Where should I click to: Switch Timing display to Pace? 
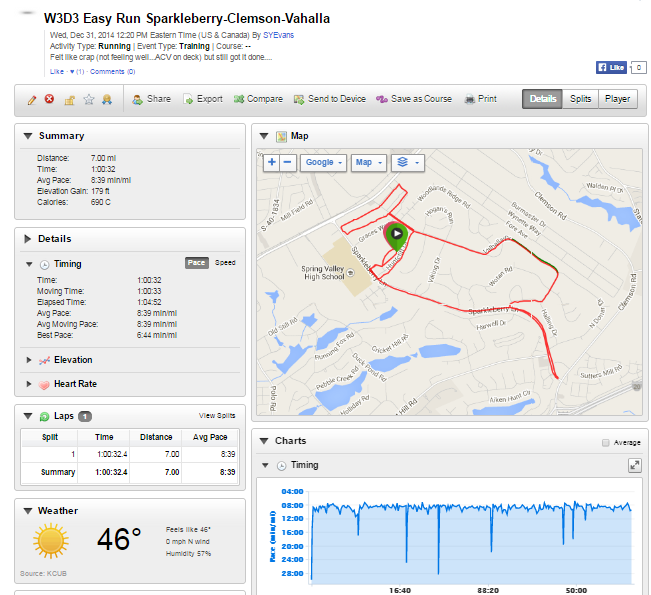click(x=197, y=263)
